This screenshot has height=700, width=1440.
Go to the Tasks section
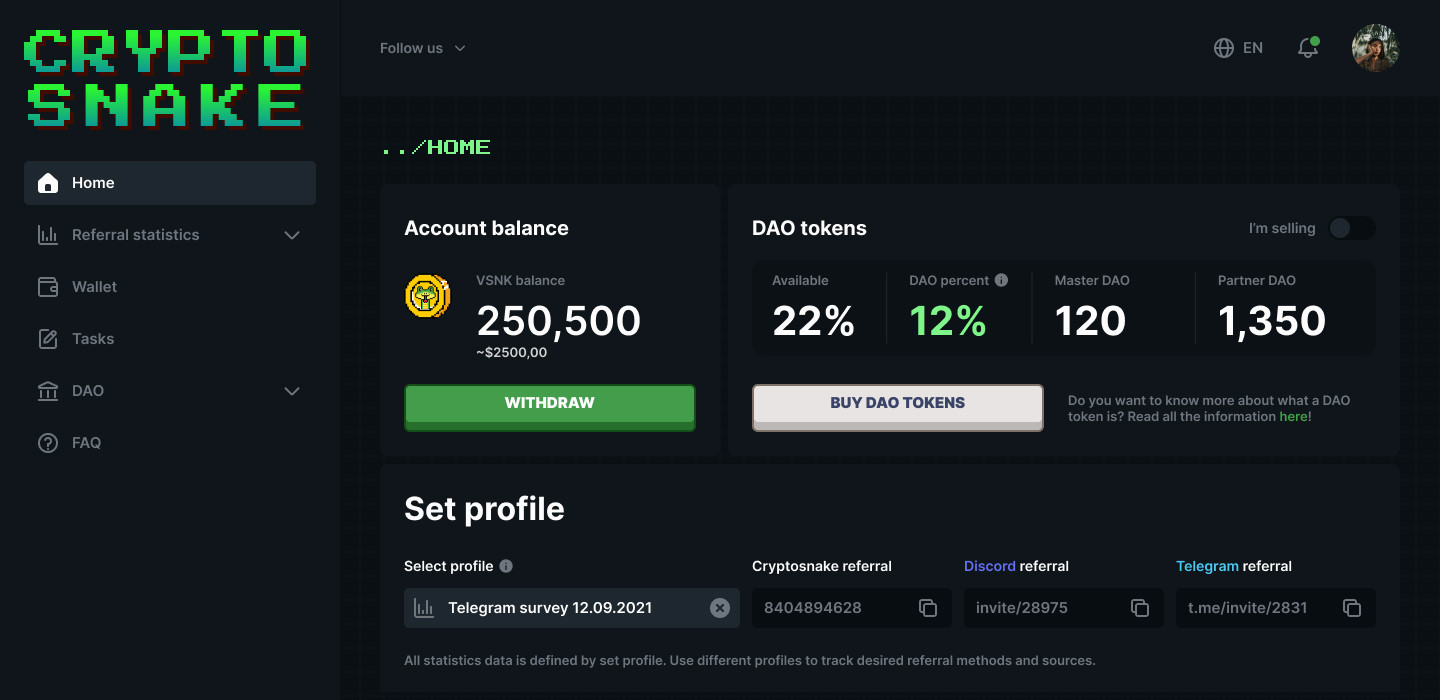(x=92, y=339)
